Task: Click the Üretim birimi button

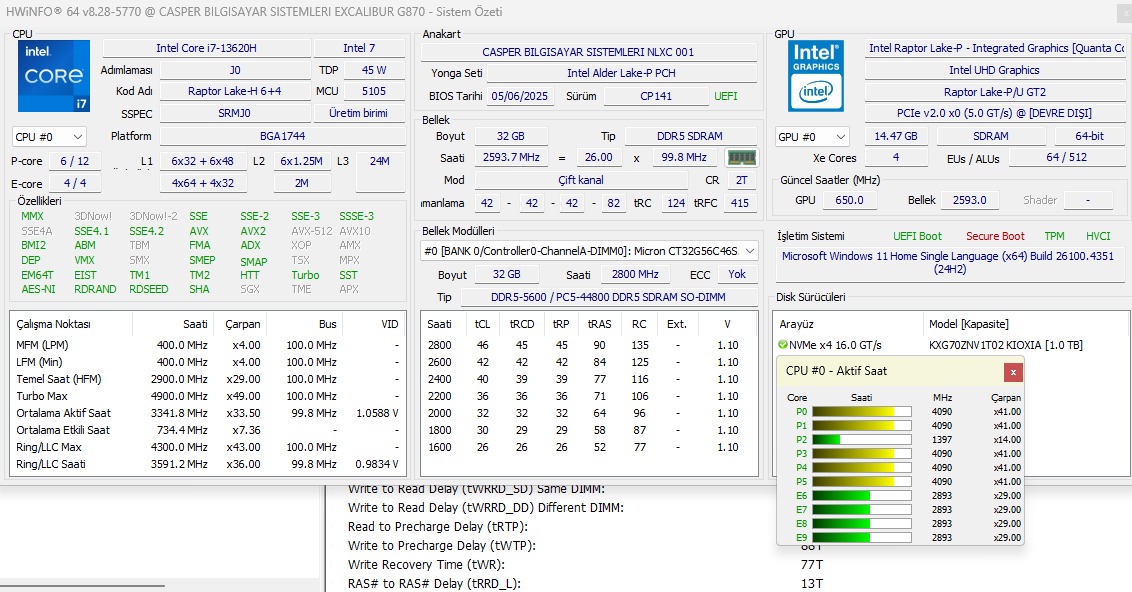Action: (x=359, y=113)
